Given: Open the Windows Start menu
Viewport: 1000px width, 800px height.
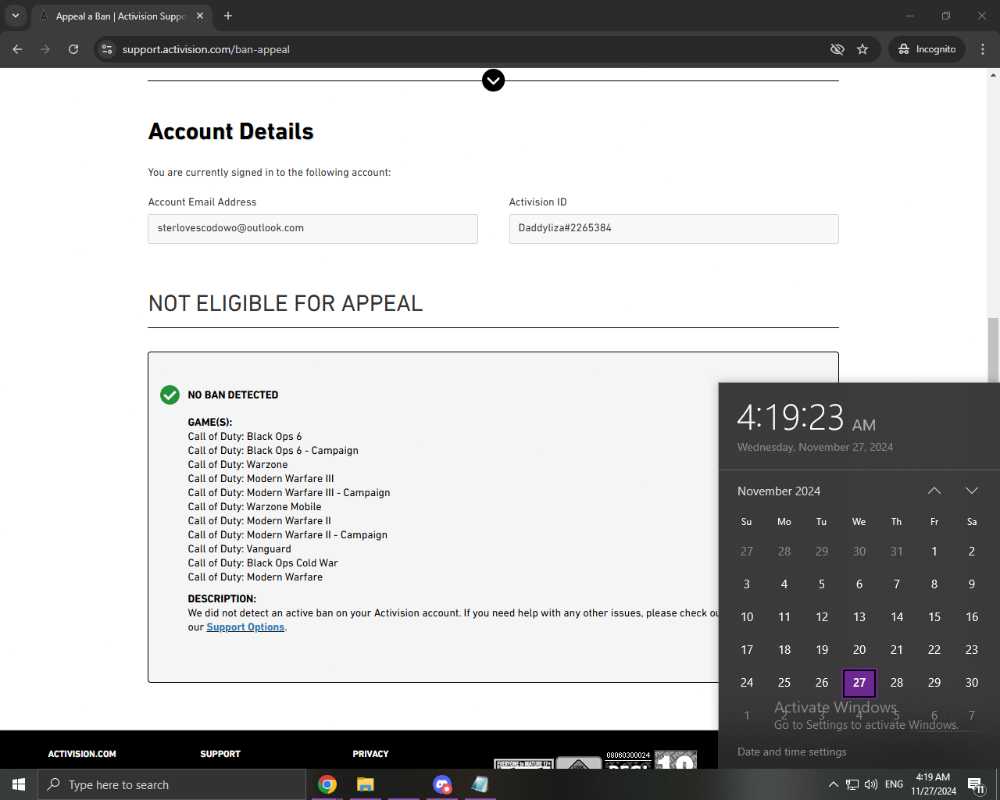Looking at the screenshot, I should 18,784.
